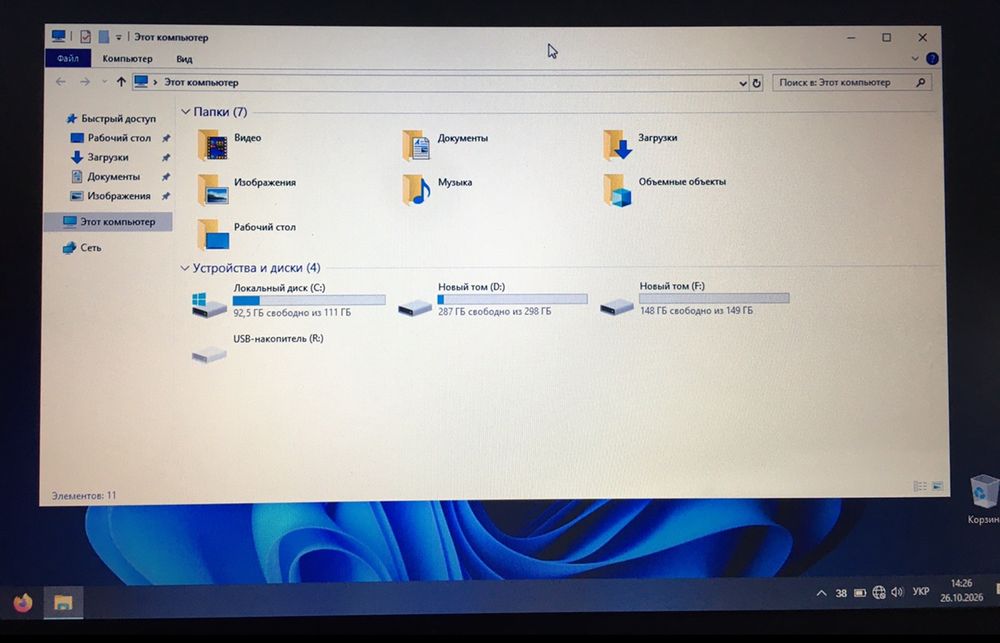Open the Объемные объекты folder

click(665, 189)
